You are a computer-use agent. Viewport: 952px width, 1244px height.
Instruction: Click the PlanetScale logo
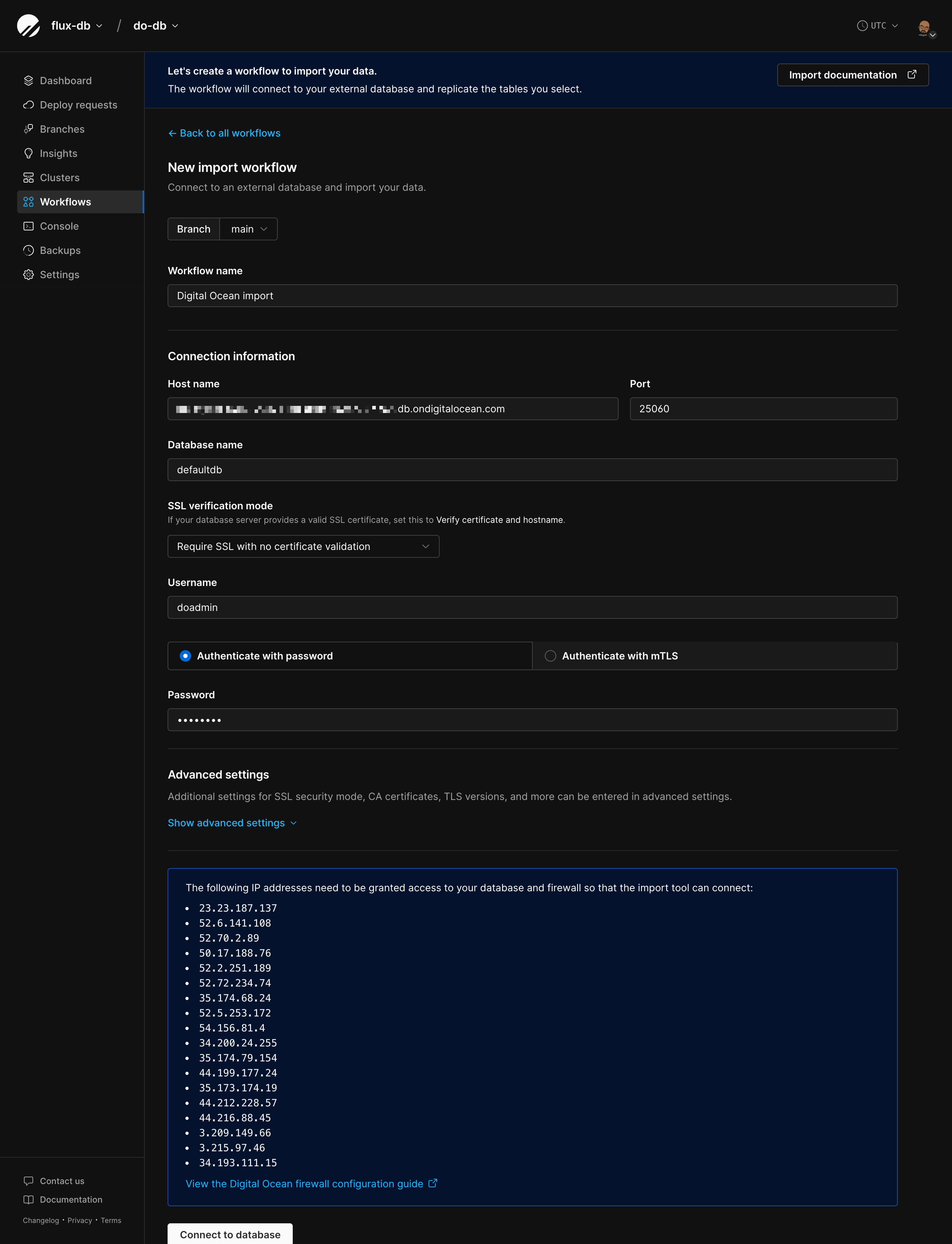pyautogui.click(x=27, y=25)
